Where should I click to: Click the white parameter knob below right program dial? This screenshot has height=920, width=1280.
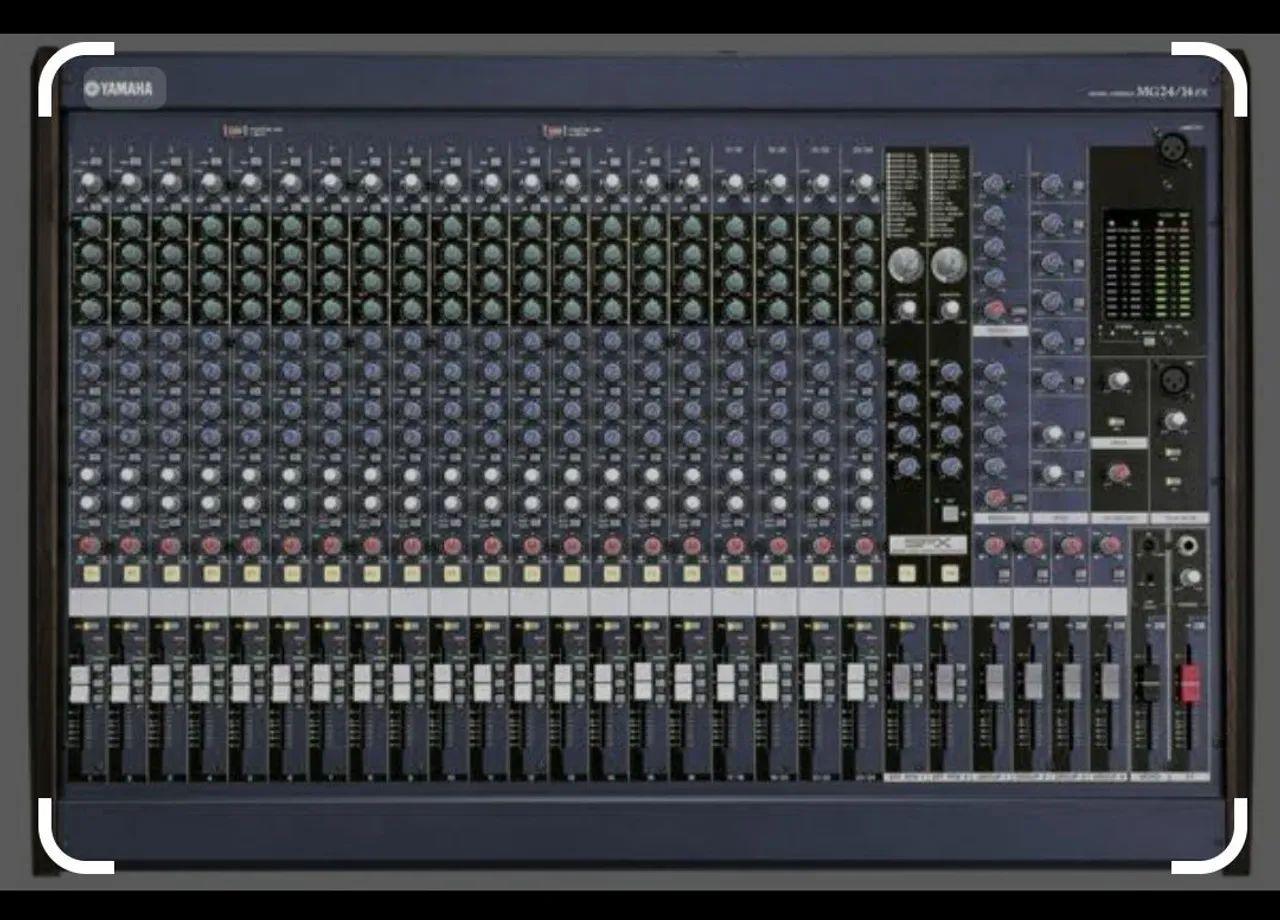tap(950, 309)
